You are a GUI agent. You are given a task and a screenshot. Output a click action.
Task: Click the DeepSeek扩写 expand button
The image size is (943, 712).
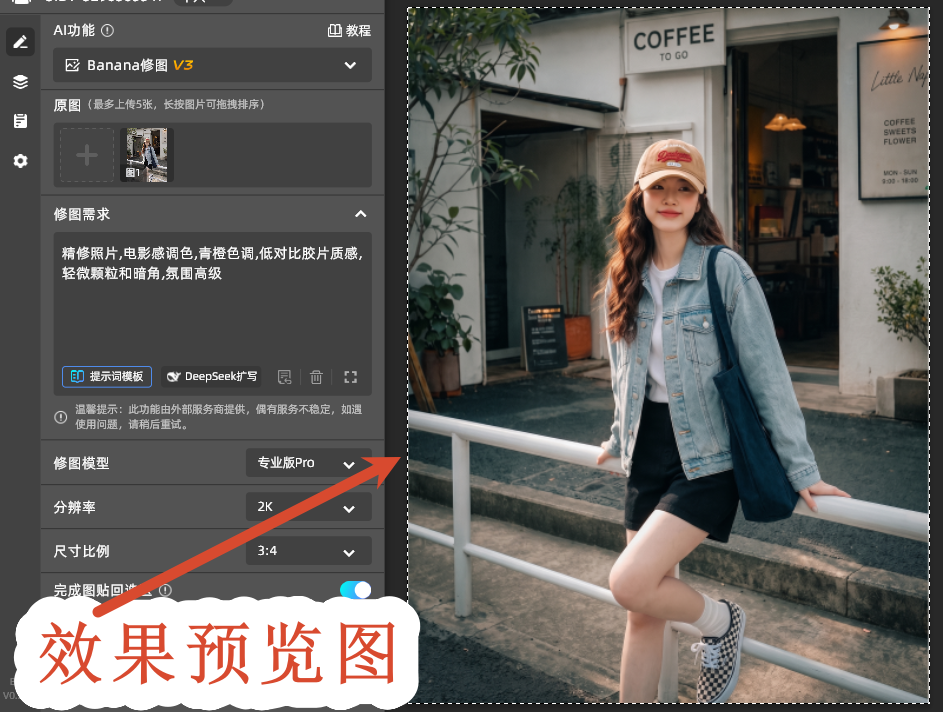(212, 376)
